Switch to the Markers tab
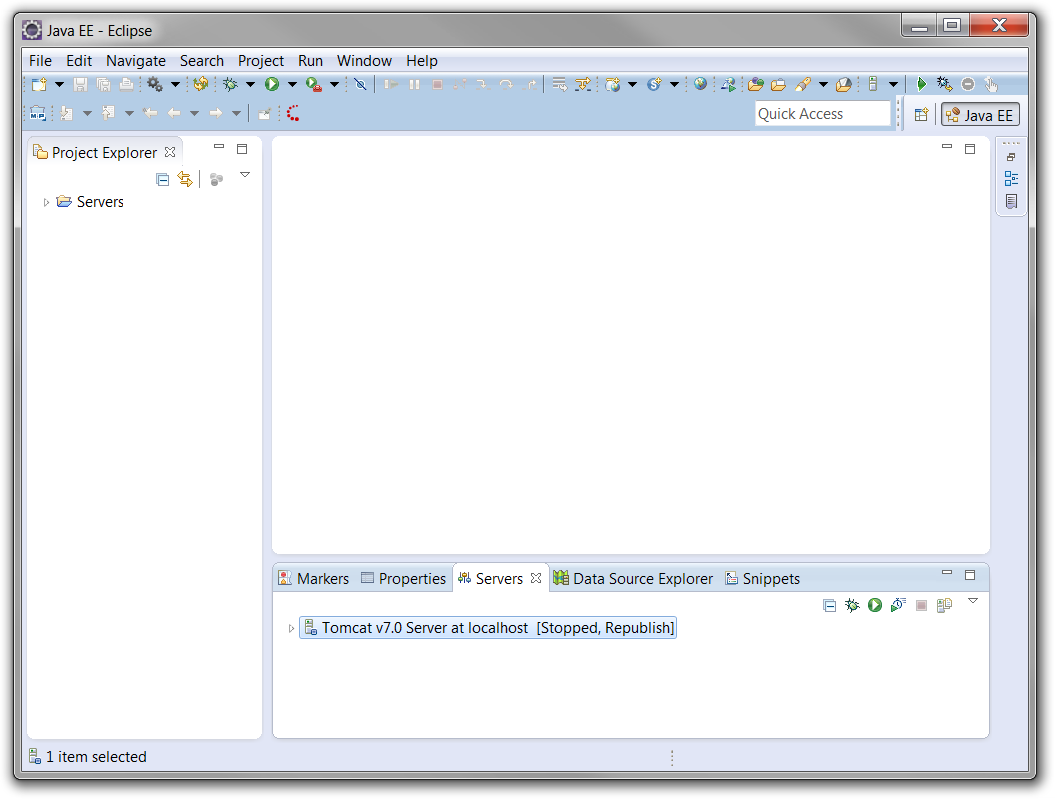This screenshot has width=1055, height=799. [x=314, y=579]
